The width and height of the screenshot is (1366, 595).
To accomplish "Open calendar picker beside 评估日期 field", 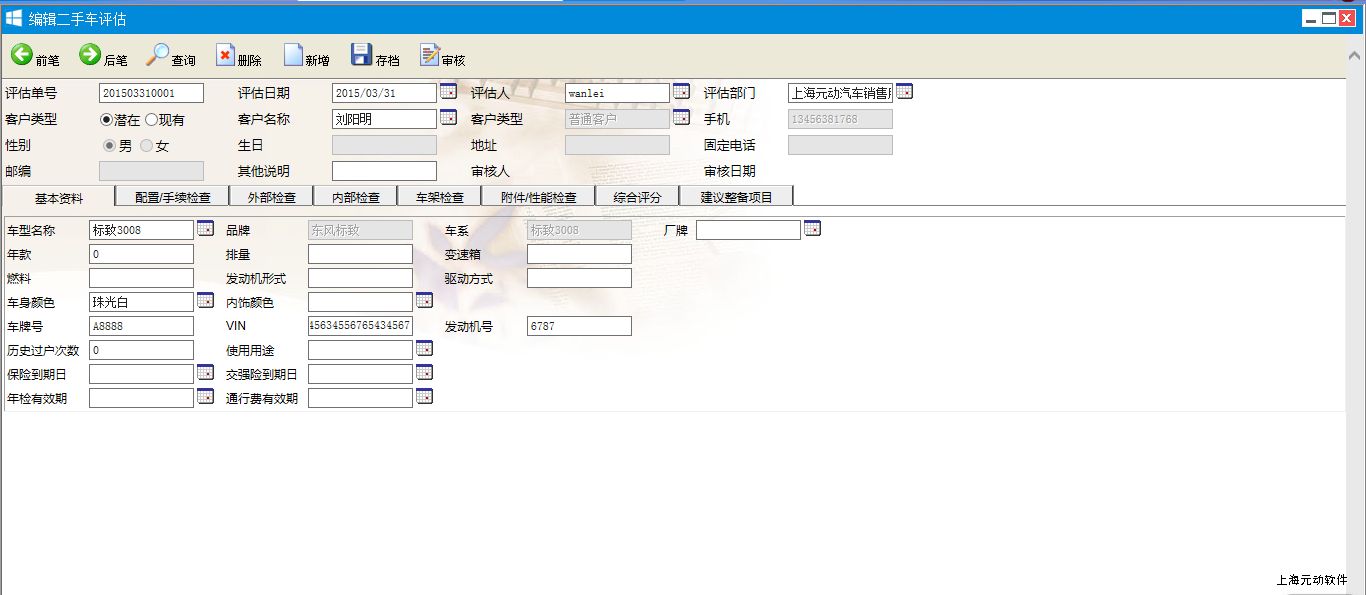I will click(x=448, y=92).
